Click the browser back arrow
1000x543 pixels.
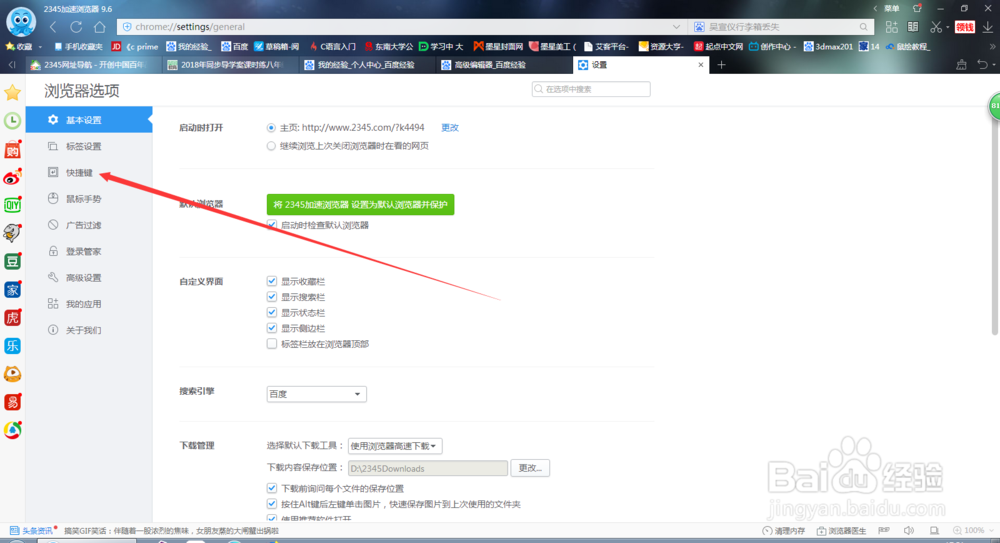point(53,27)
